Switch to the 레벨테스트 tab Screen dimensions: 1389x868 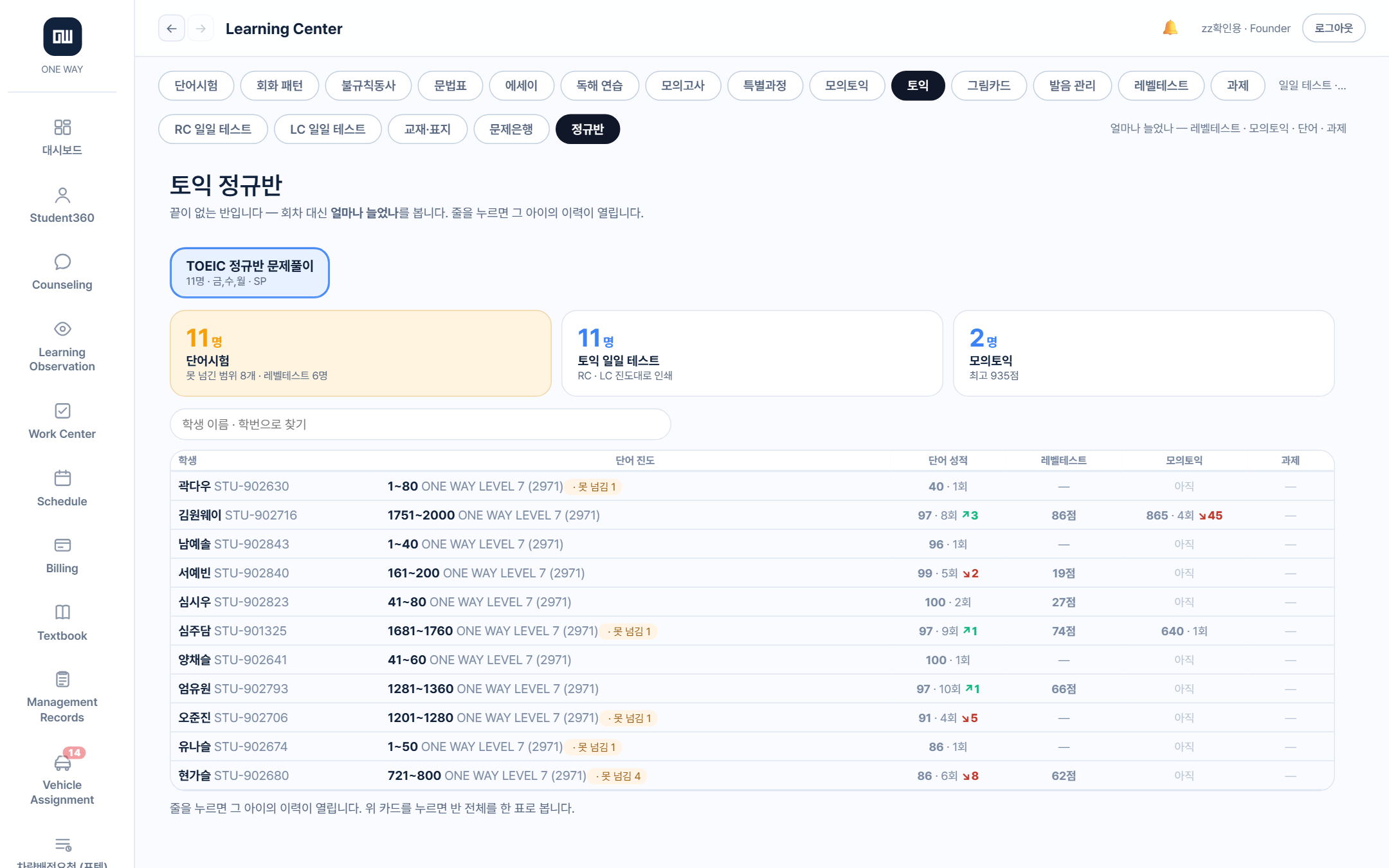[x=1161, y=86]
